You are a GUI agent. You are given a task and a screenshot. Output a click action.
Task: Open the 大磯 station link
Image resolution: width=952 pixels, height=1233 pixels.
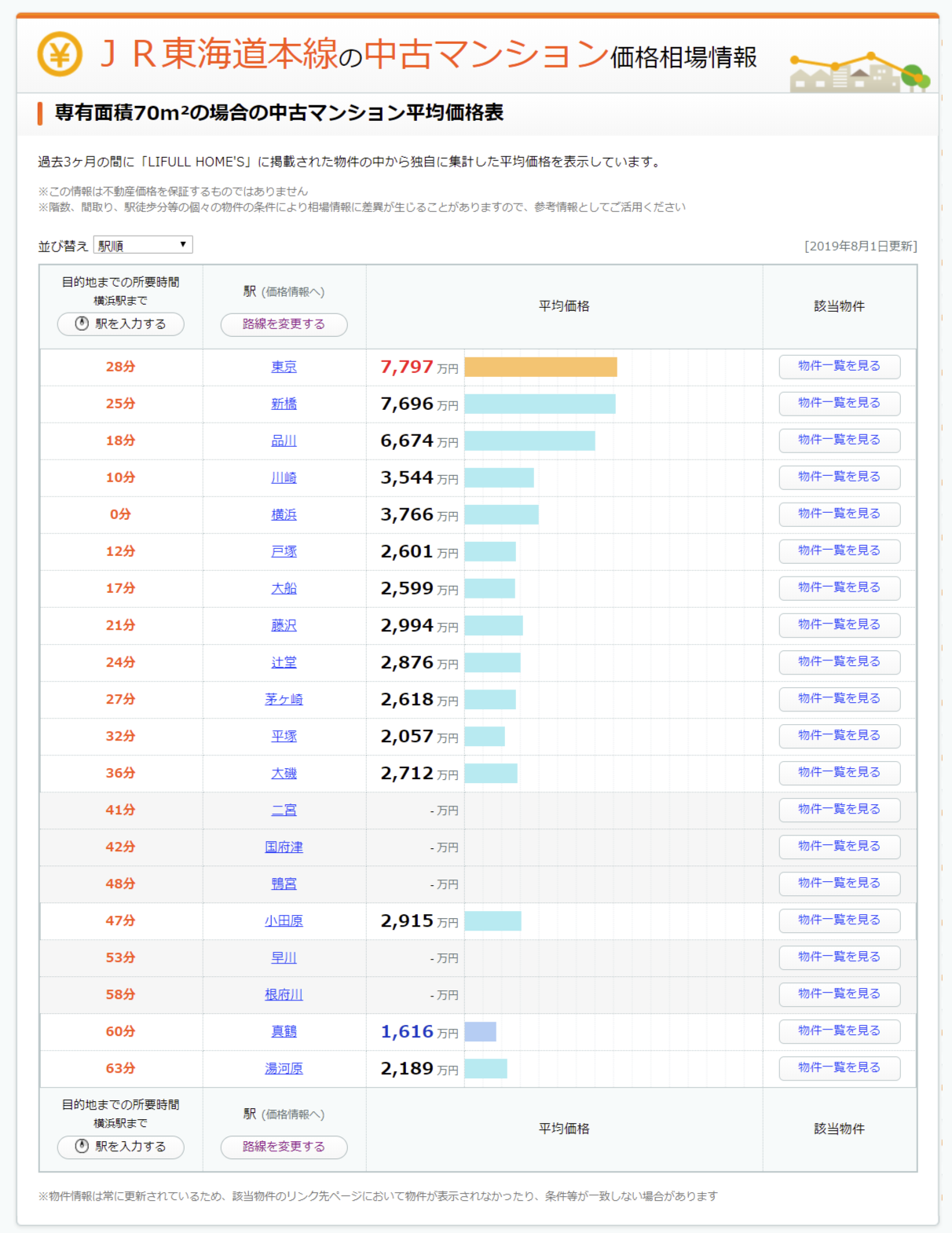[284, 773]
